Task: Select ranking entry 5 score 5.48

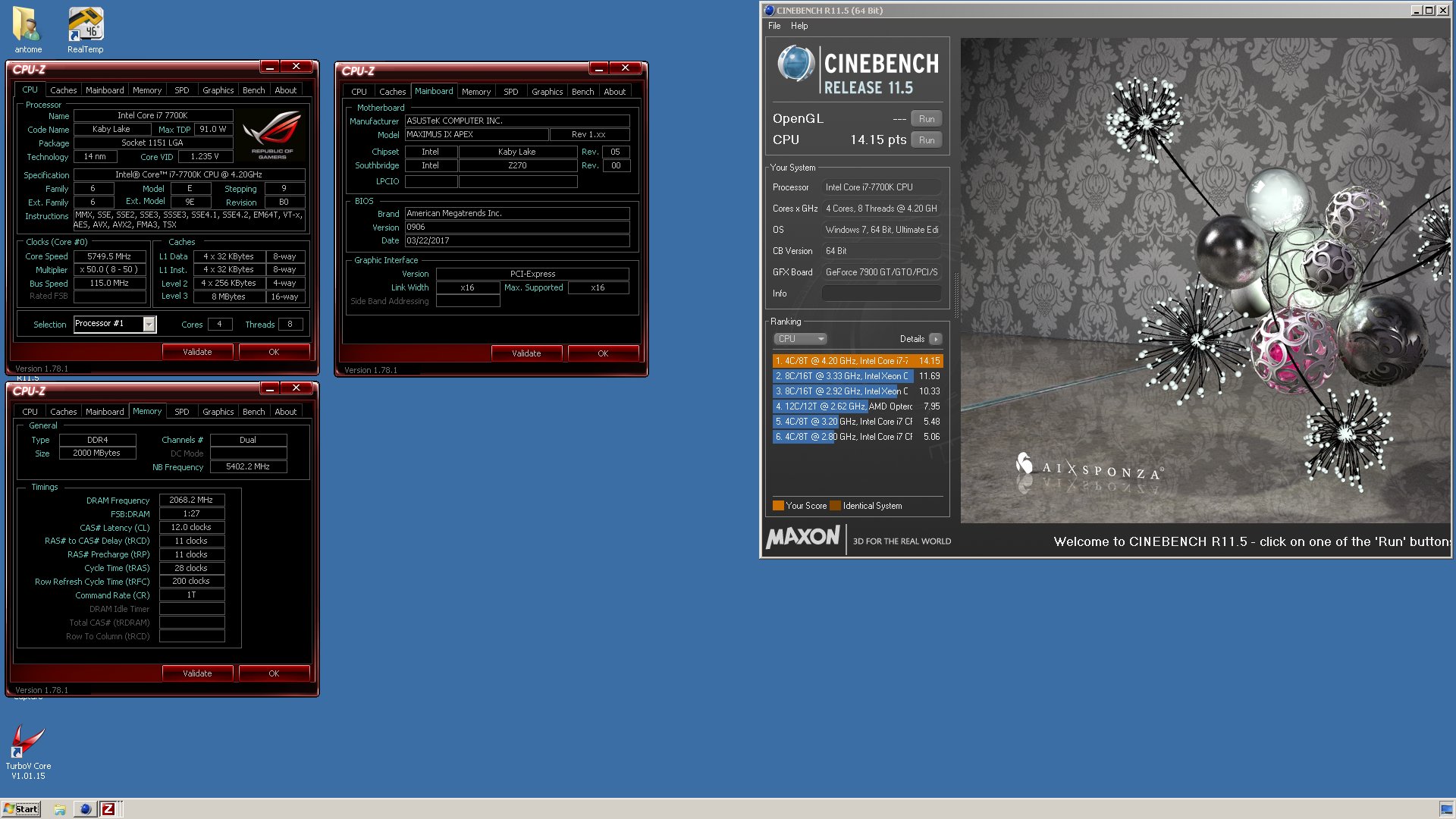Action: 857,422
